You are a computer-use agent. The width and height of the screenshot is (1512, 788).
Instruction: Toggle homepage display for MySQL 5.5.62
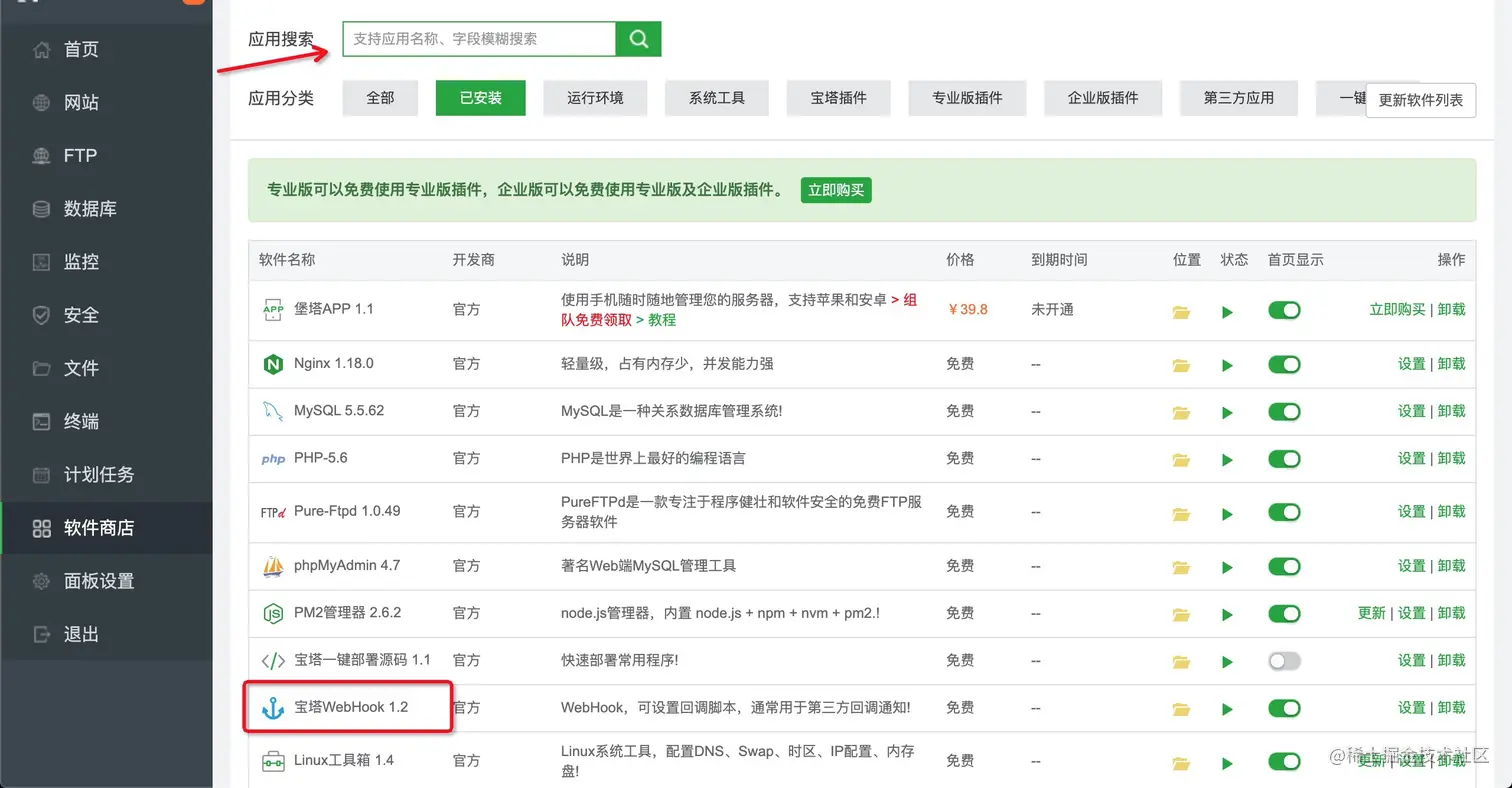(1284, 411)
